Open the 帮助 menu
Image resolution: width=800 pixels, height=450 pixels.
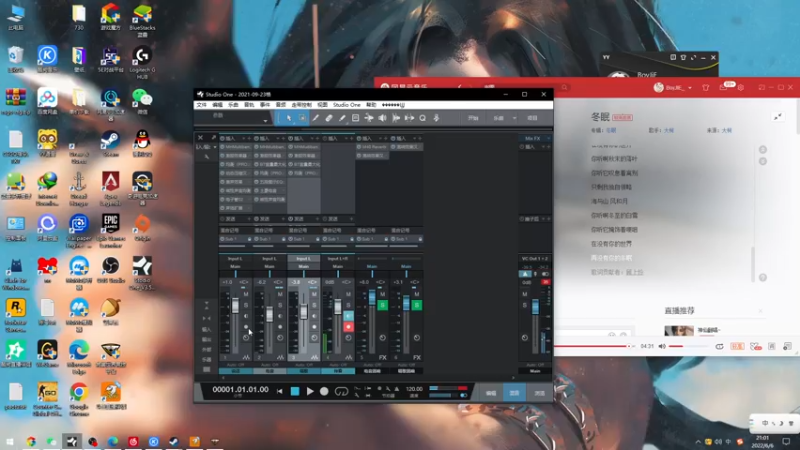371,105
